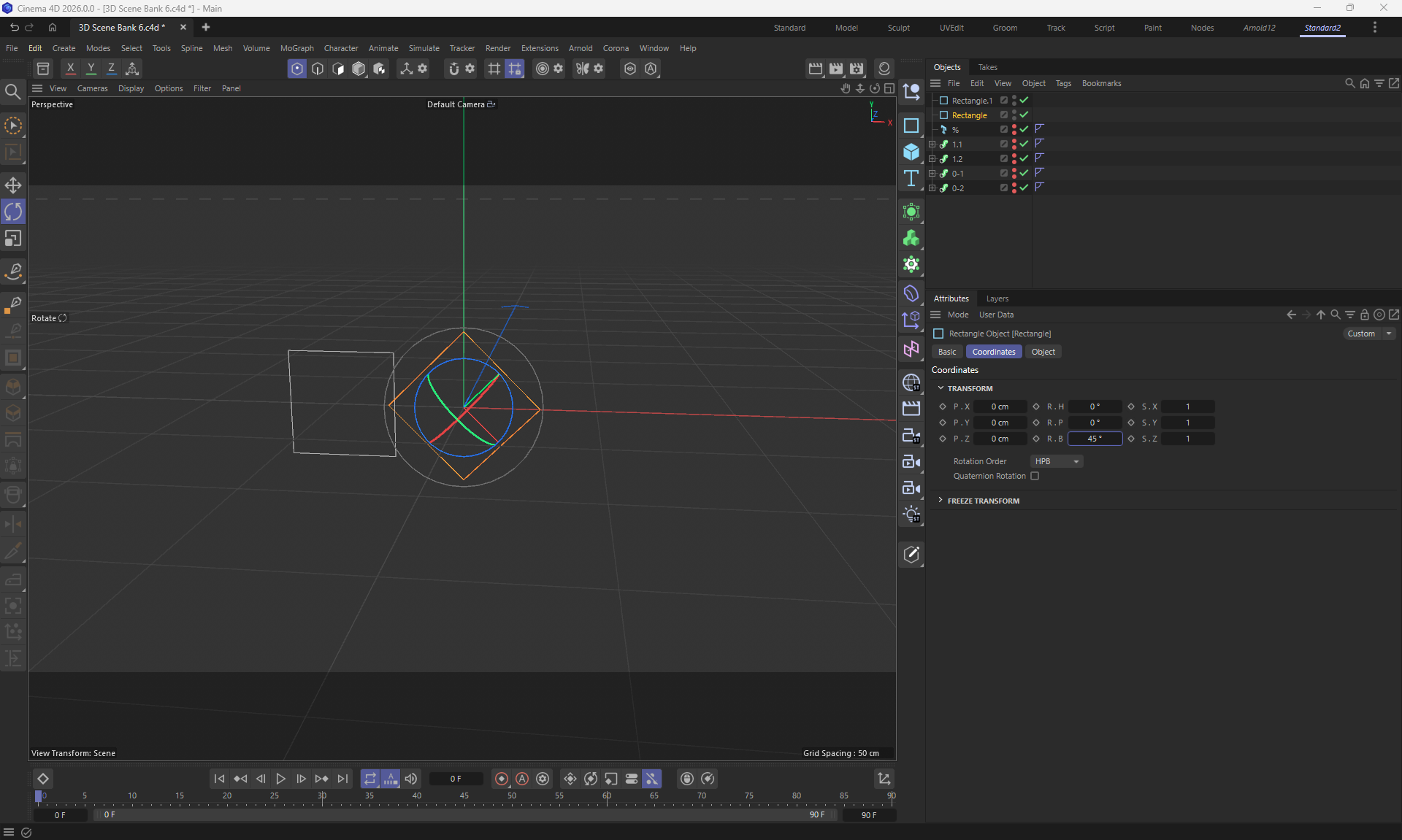The width and height of the screenshot is (1402, 840).
Task: Click the Cube primitive icon
Action: tap(911, 152)
